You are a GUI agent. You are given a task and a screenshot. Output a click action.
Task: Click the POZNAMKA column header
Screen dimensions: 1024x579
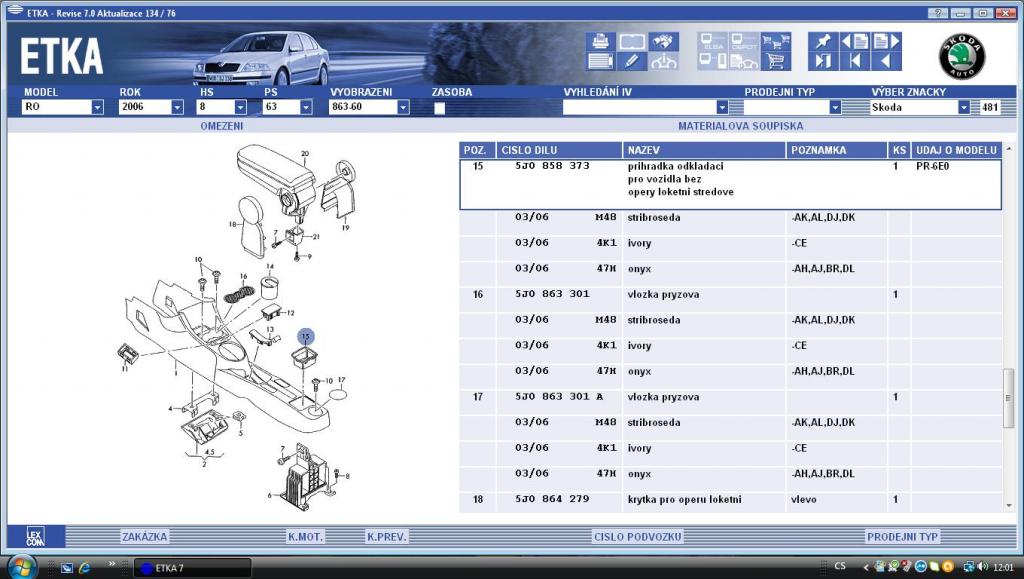tap(836, 150)
